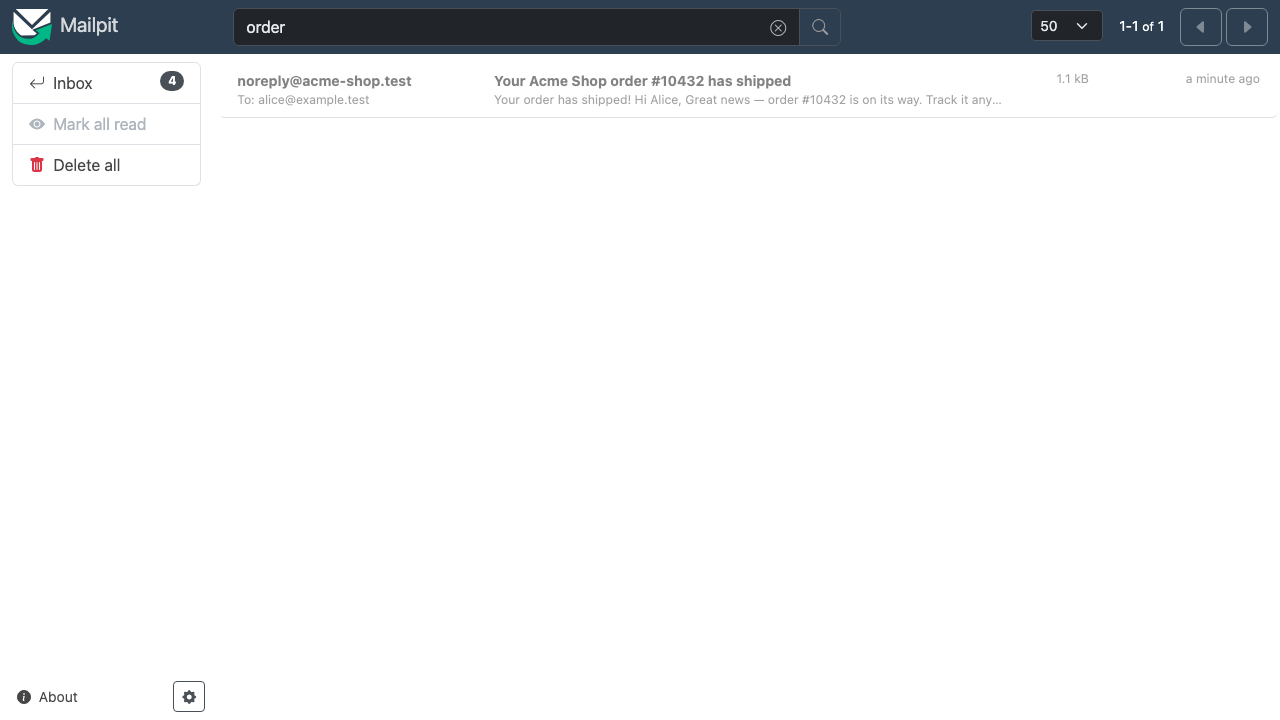Click Delete all
Viewport: 1280px width, 720px height.
click(106, 165)
